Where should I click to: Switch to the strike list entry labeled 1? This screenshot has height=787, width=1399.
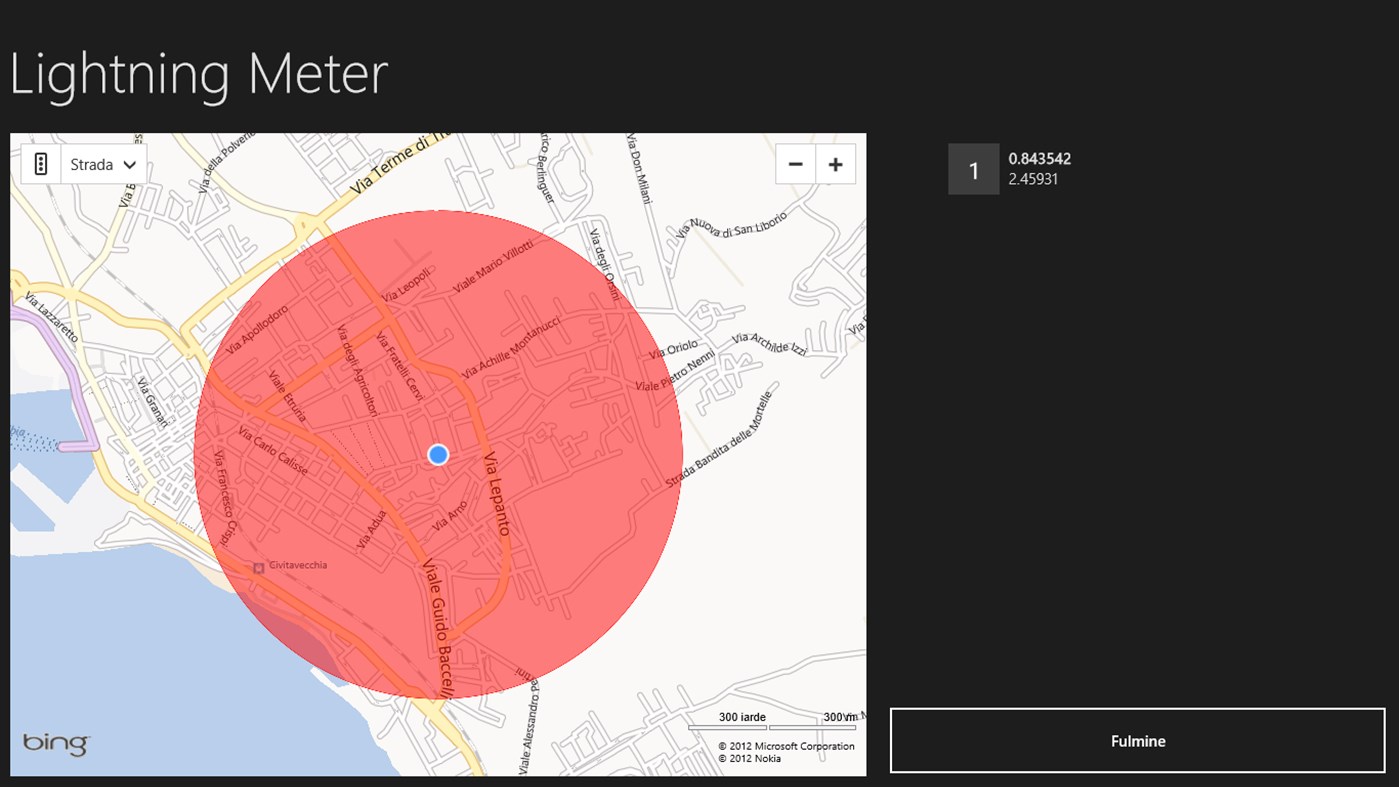(972, 169)
